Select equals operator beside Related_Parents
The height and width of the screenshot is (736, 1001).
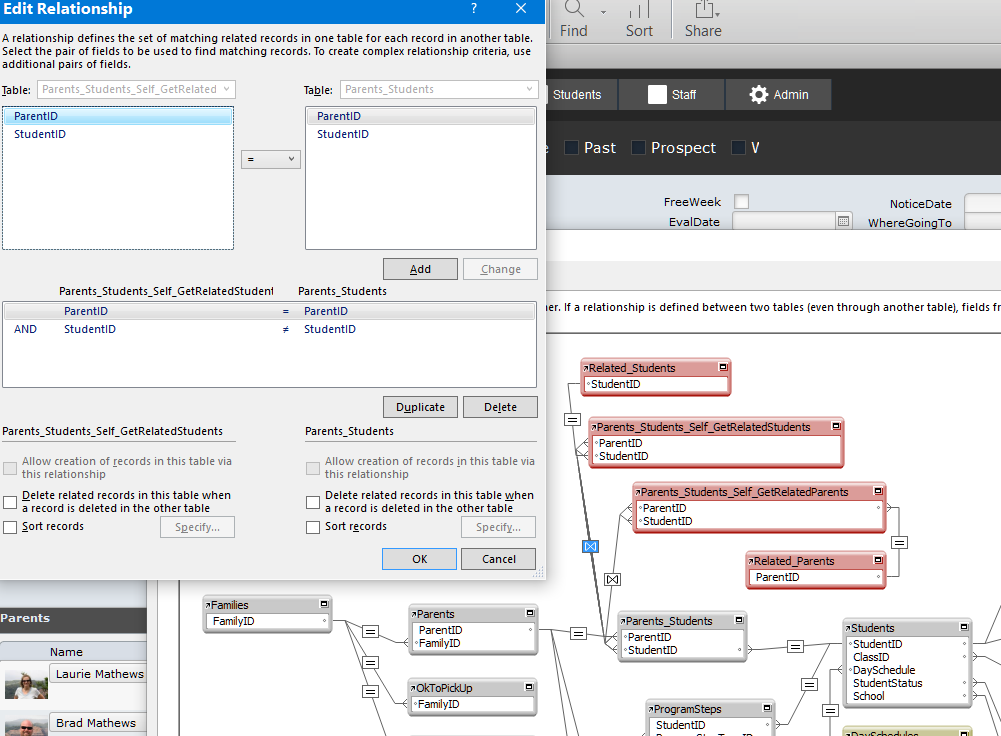[899, 543]
